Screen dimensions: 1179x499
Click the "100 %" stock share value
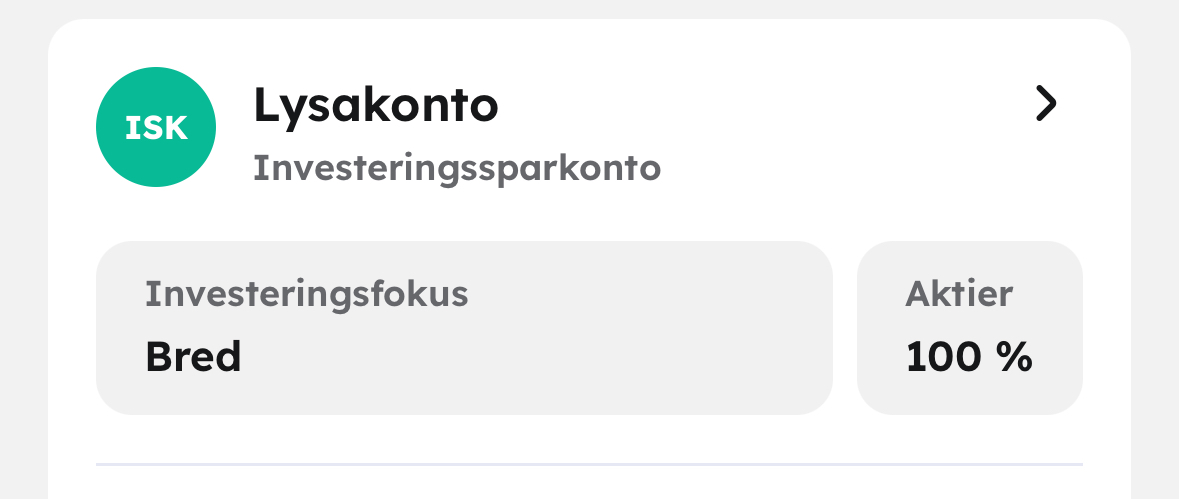click(969, 357)
